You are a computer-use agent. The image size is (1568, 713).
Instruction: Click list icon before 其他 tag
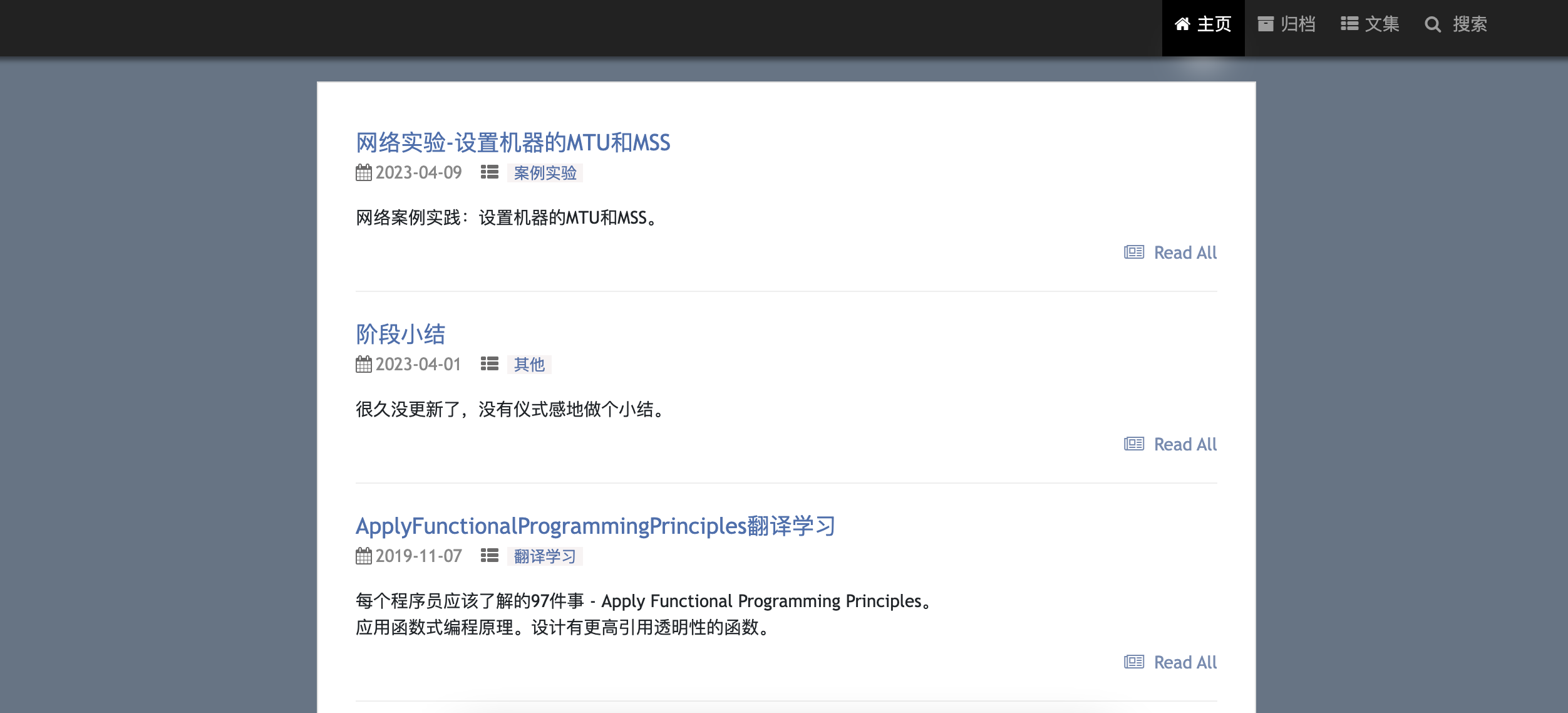coord(490,364)
